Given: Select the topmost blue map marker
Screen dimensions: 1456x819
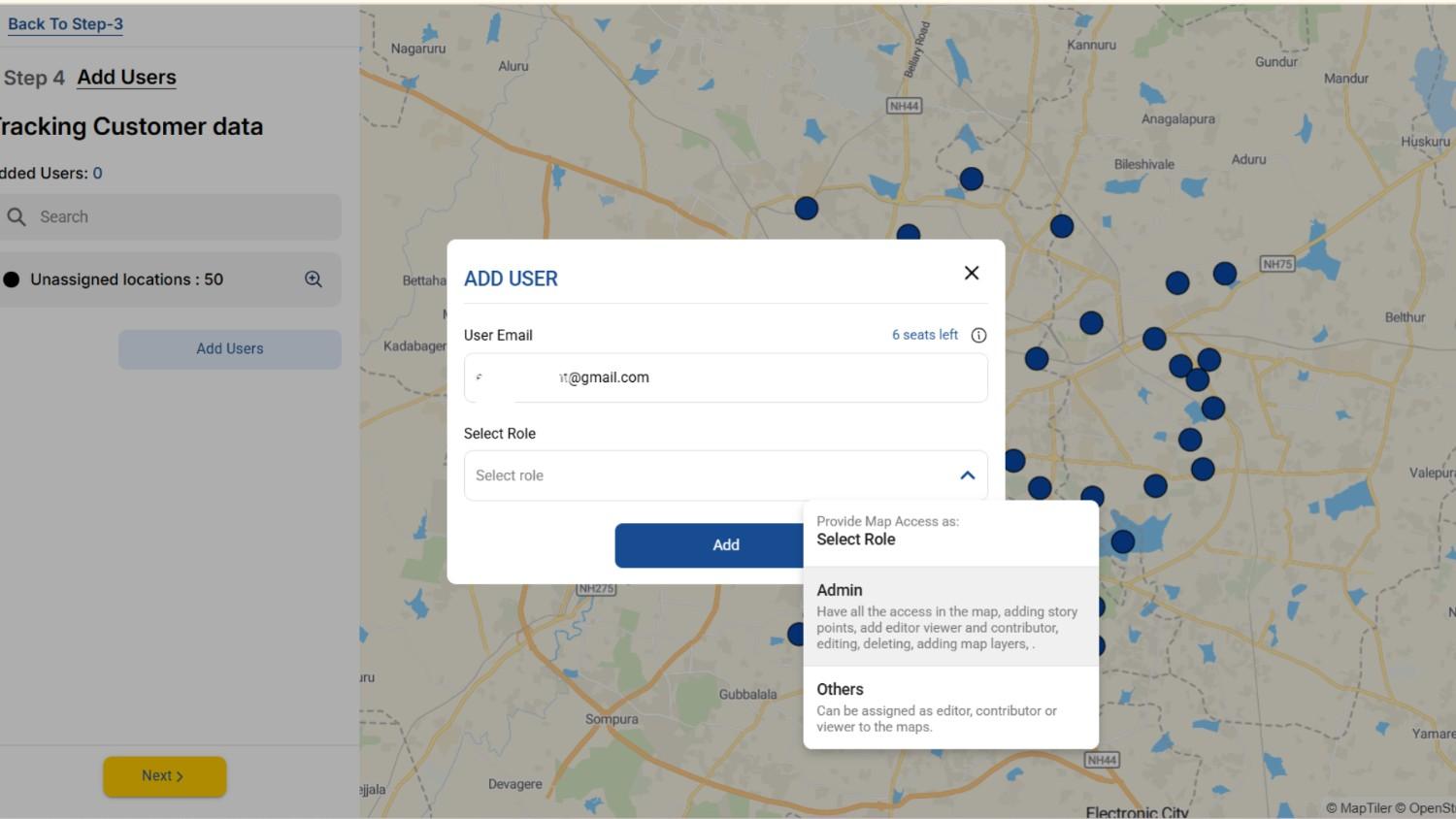Looking at the screenshot, I should click(971, 179).
